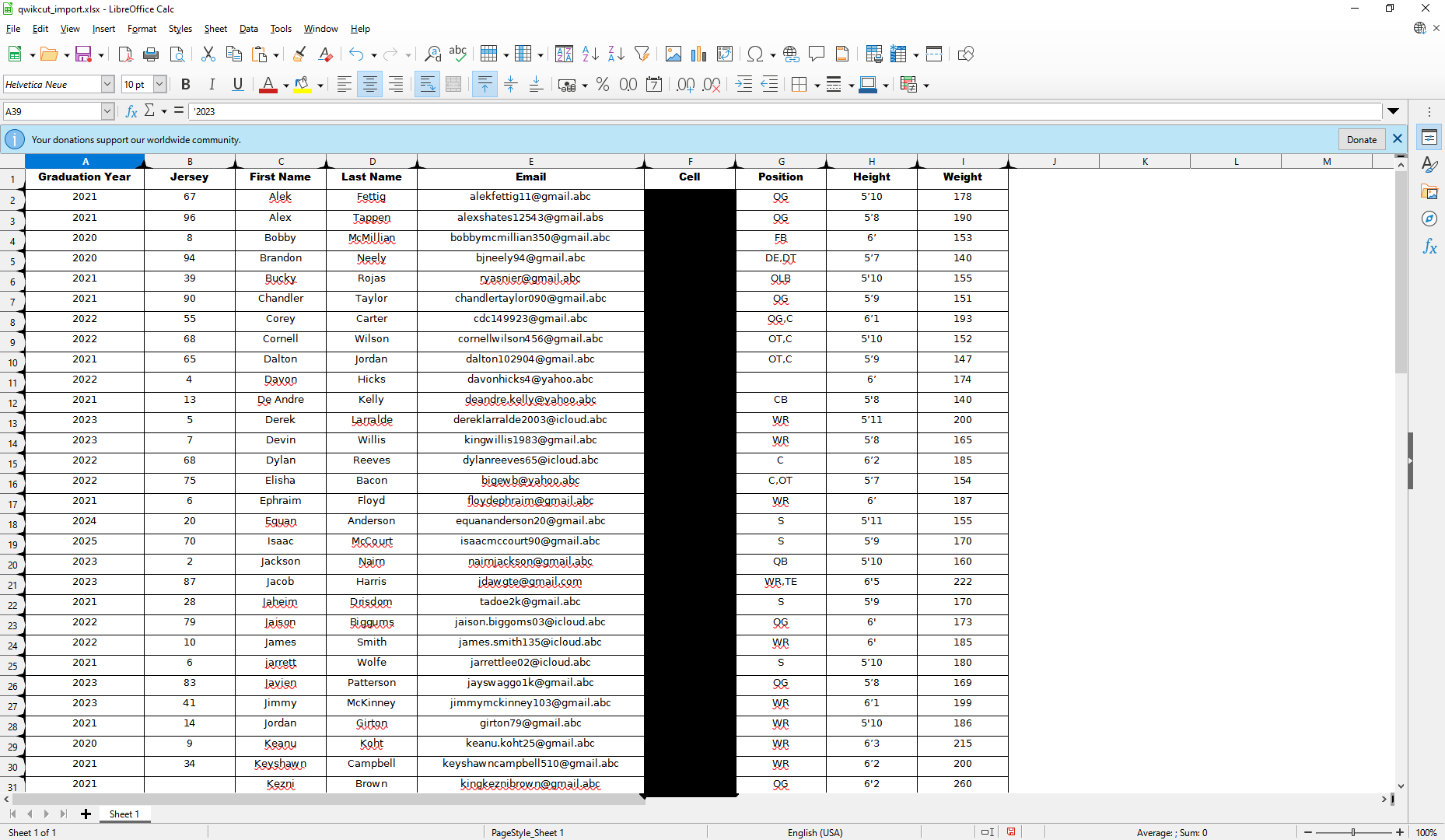
Task: Toggle Center Horizontally alignment
Action: [370, 85]
